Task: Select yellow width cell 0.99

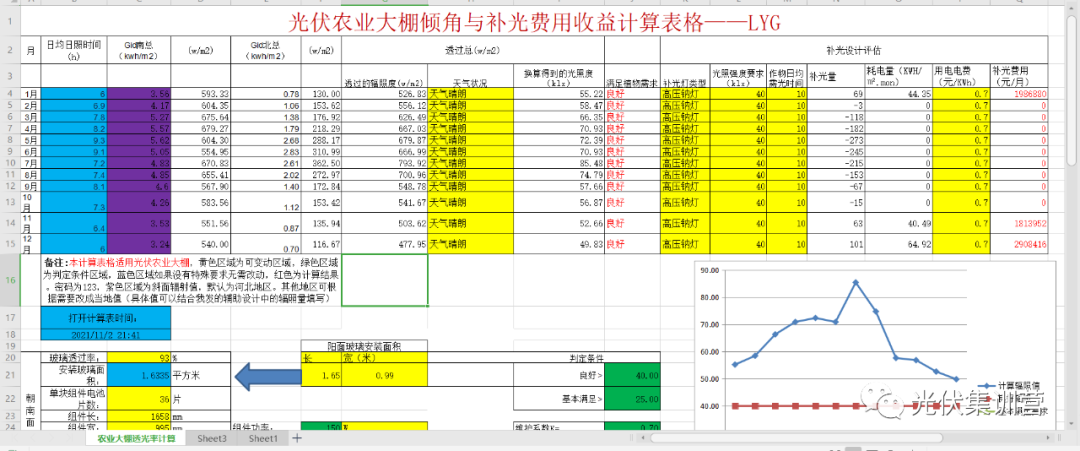Action: pyautogui.click(x=385, y=376)
